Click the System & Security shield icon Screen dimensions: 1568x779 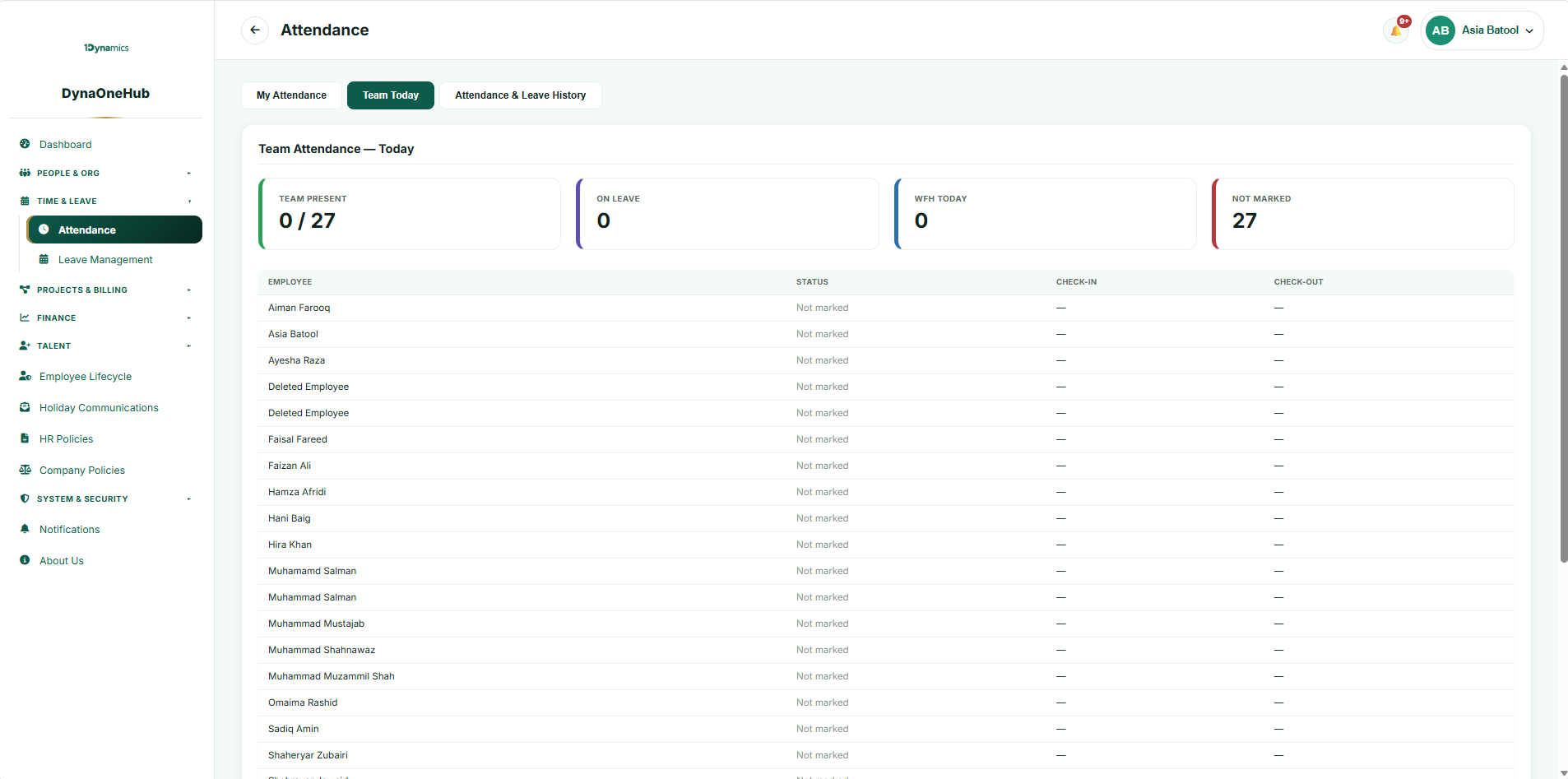coord(25,498)
